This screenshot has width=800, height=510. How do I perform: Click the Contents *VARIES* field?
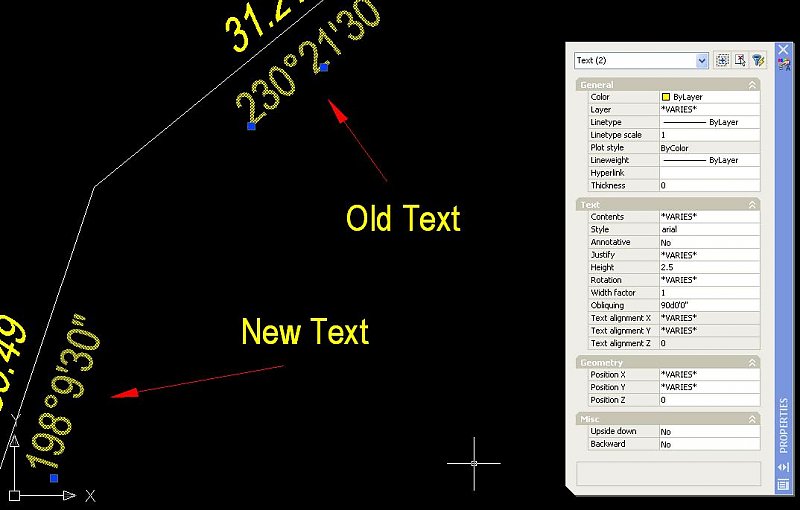709,217
